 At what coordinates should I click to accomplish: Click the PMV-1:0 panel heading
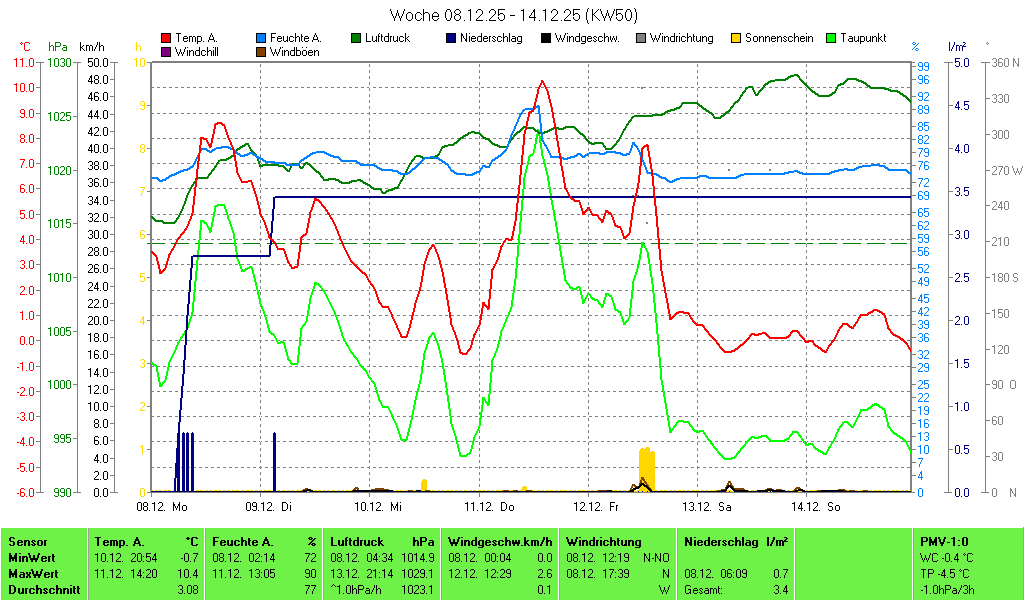[944, 541]
